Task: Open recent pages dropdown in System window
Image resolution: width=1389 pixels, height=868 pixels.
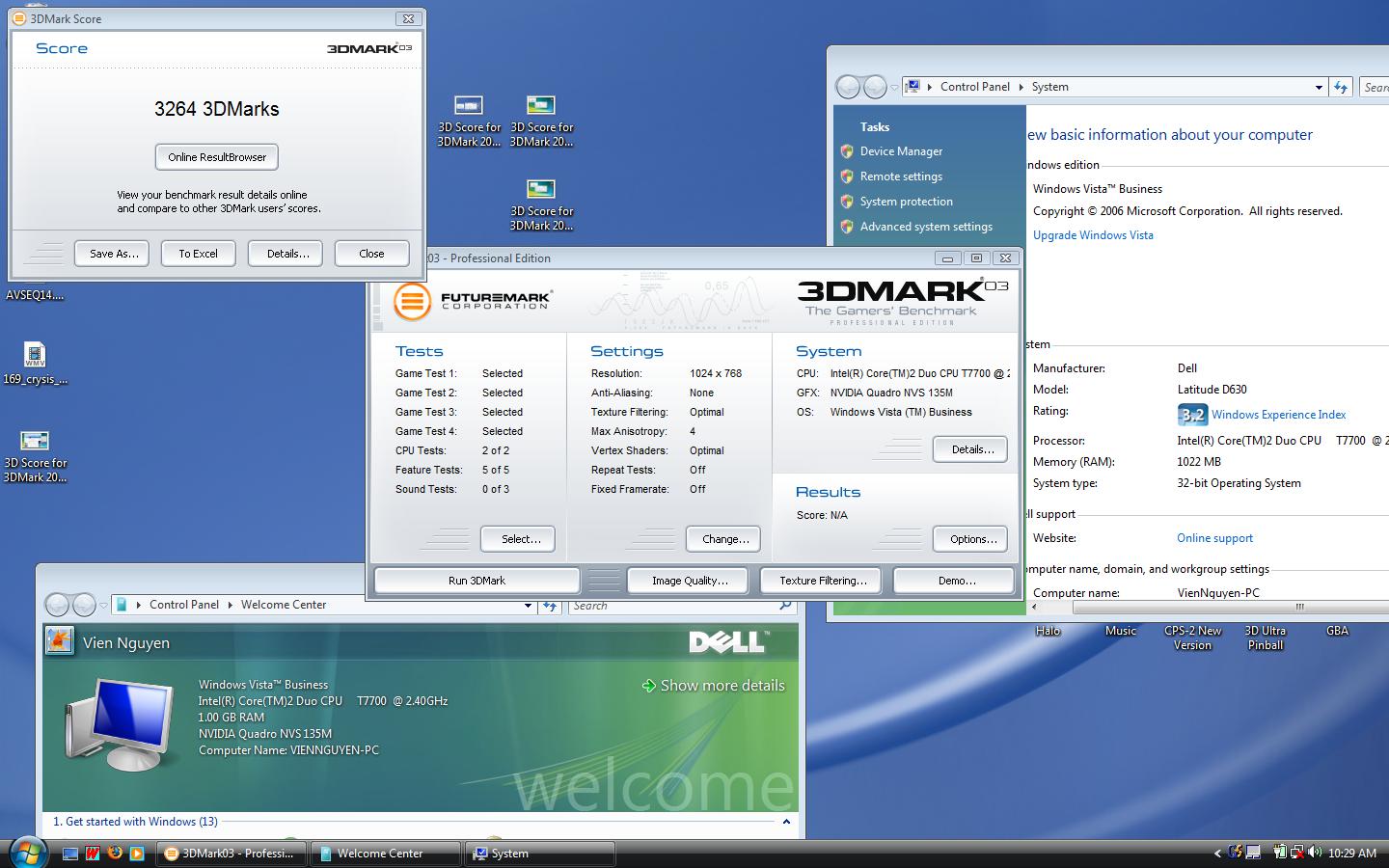Action: (894, 87)
